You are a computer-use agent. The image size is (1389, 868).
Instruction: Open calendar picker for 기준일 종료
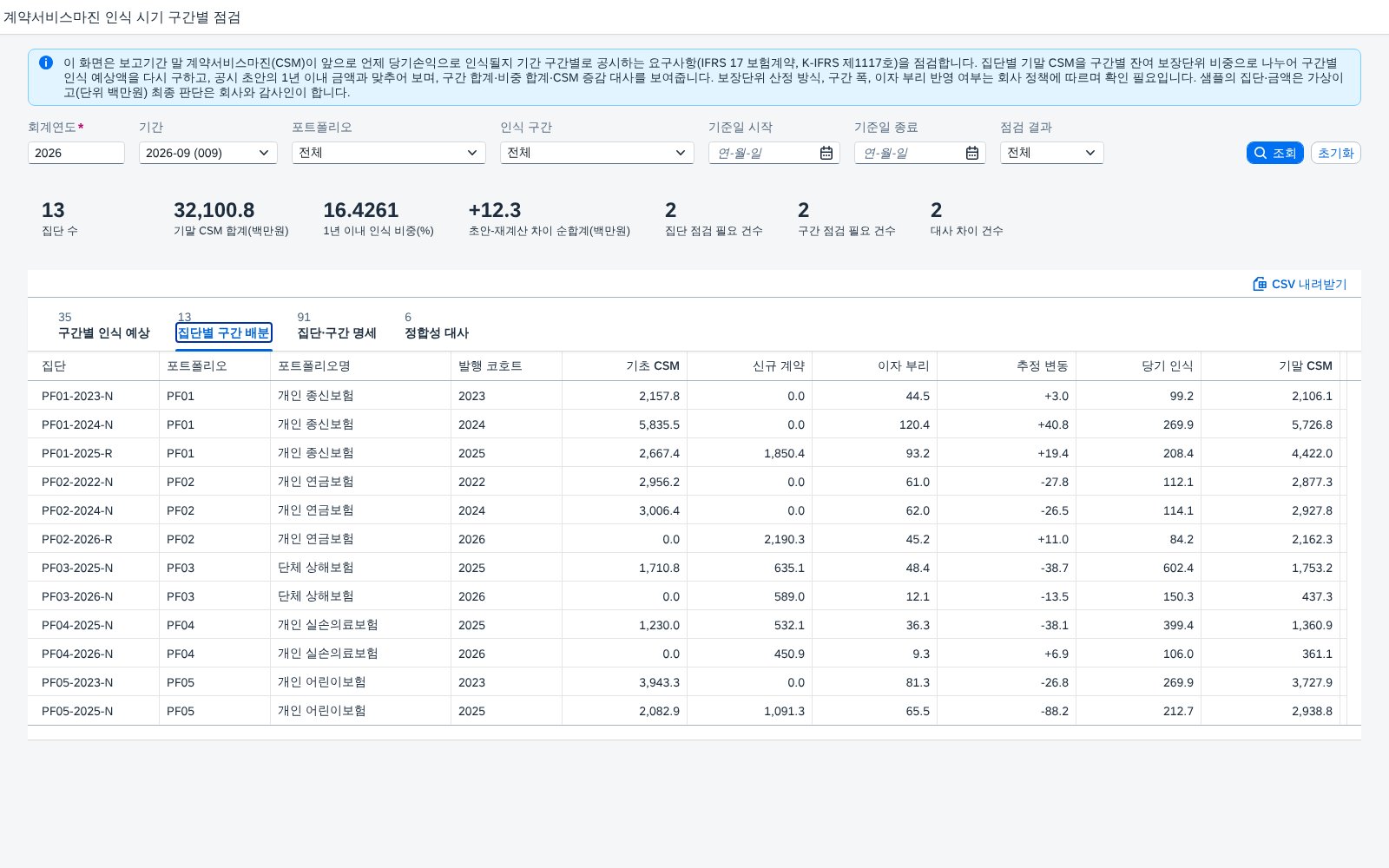tap(972, 153)
